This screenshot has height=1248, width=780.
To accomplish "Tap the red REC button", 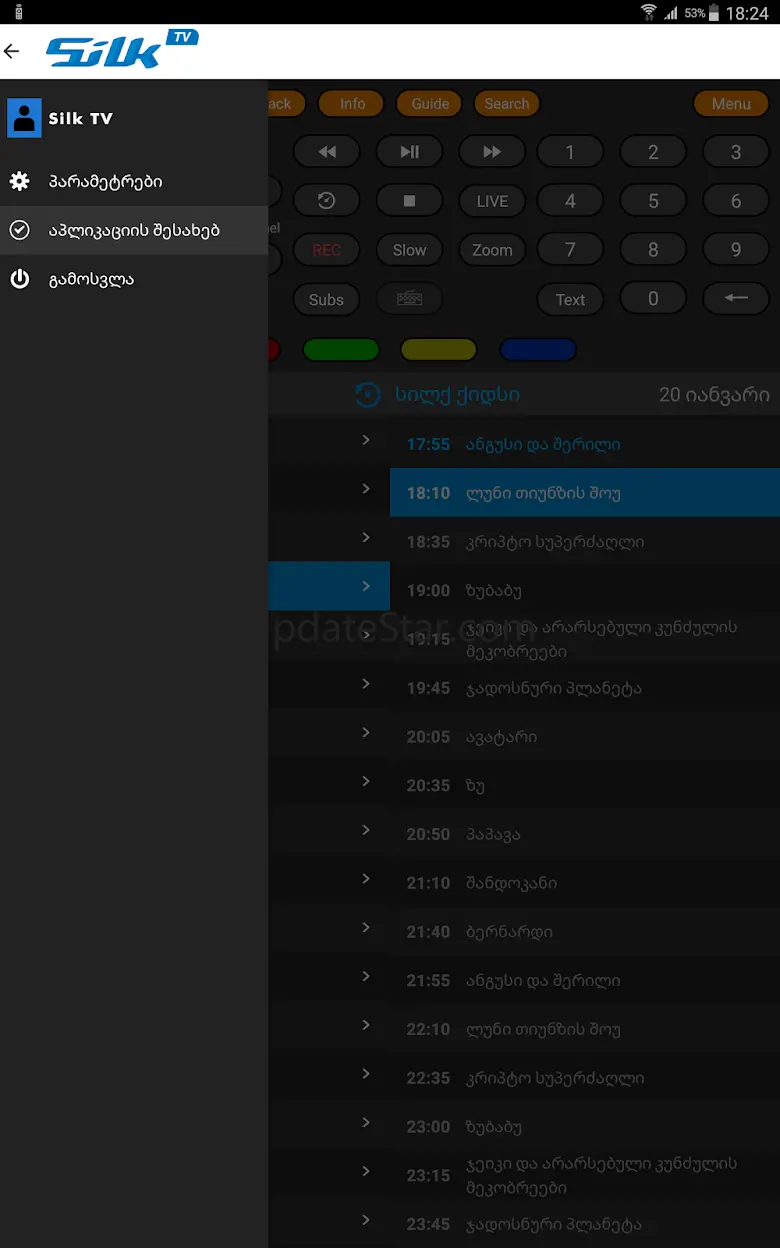I will 326,250.
